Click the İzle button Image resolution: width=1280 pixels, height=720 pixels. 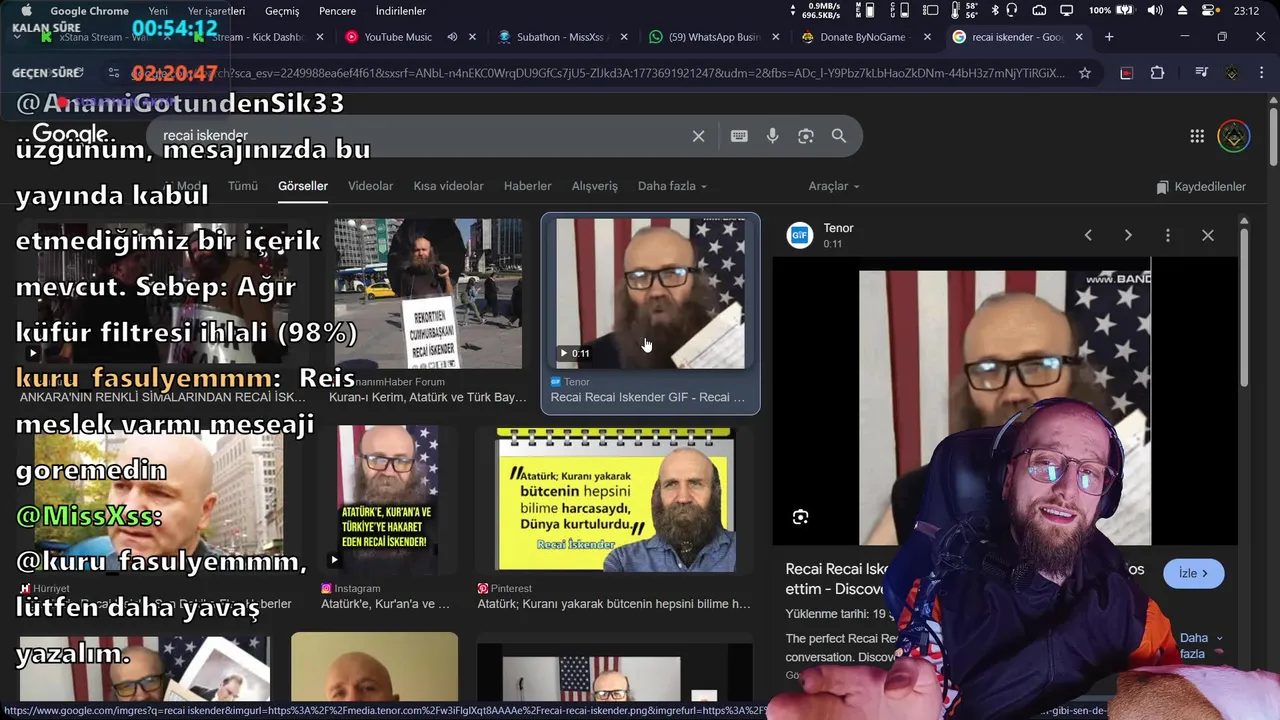[x=1193, y=573]
